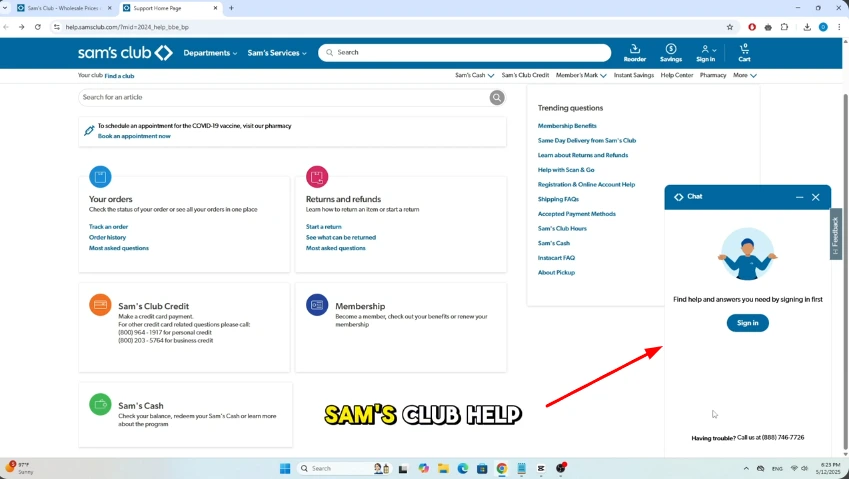Click the Windows taskbar Search box

click(x=344, y=468)
